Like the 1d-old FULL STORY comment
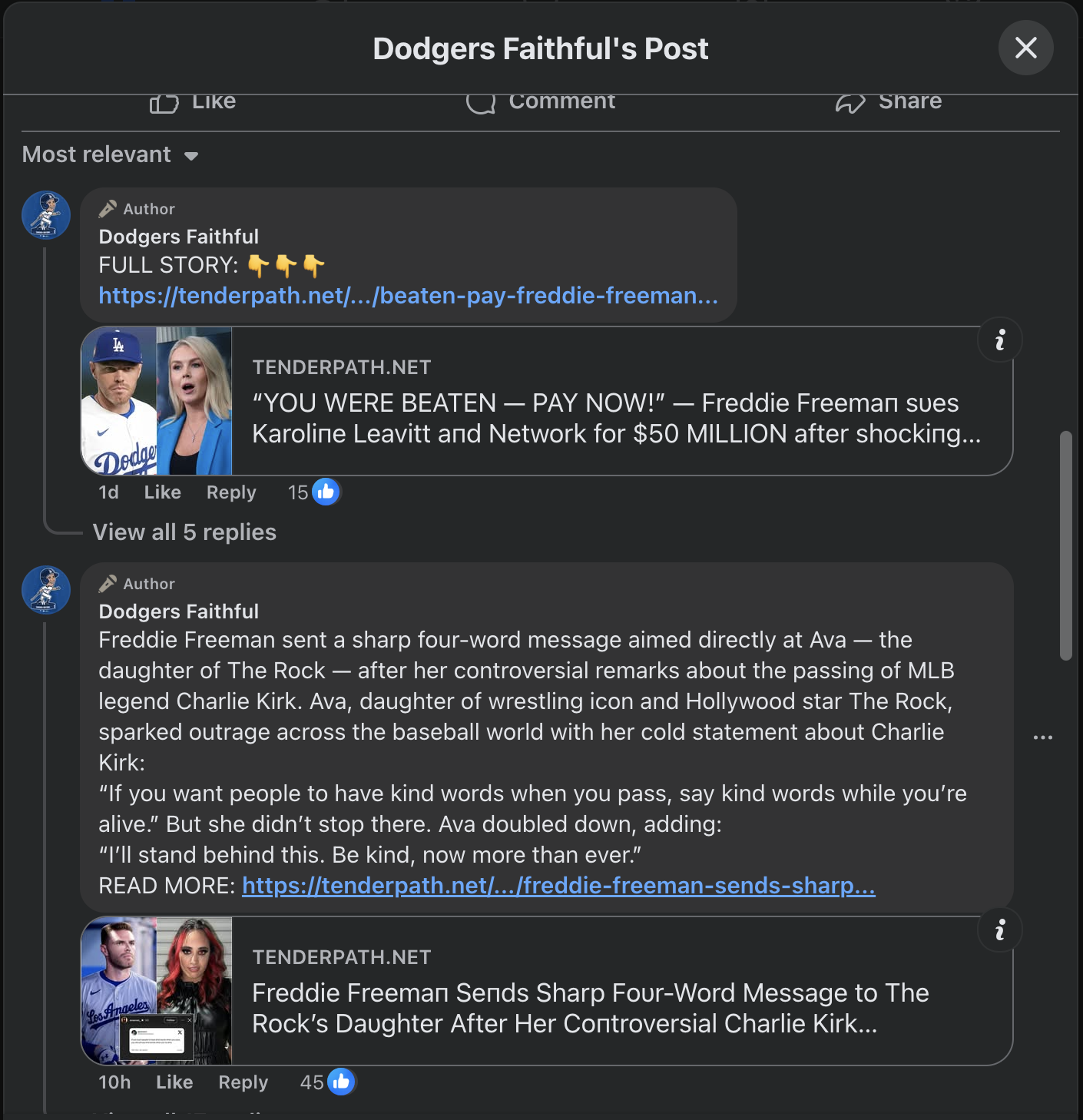The image size is (1083, 1120). (163, 492)
